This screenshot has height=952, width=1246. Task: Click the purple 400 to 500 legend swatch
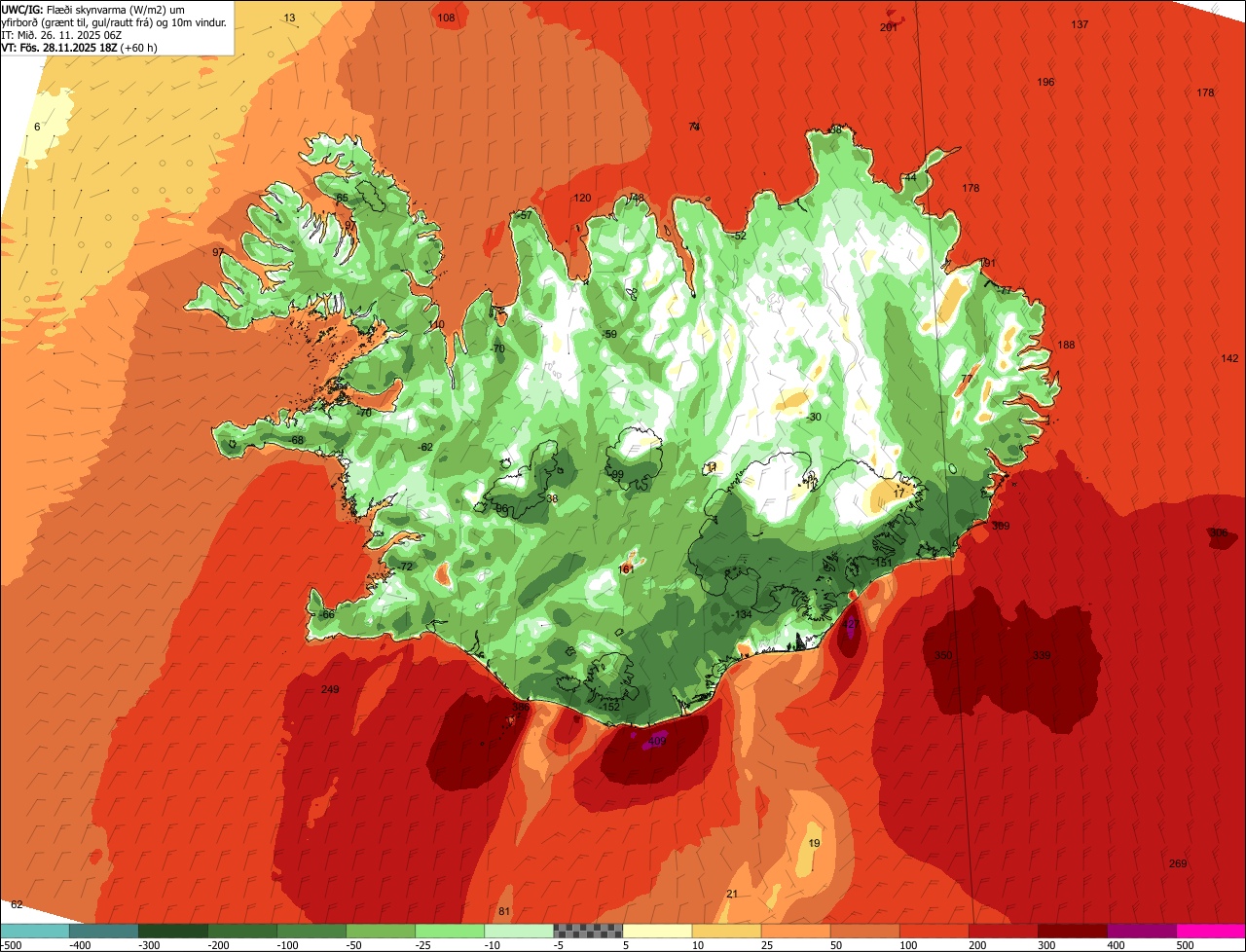pyautogui.click(x=1142, y=931)
